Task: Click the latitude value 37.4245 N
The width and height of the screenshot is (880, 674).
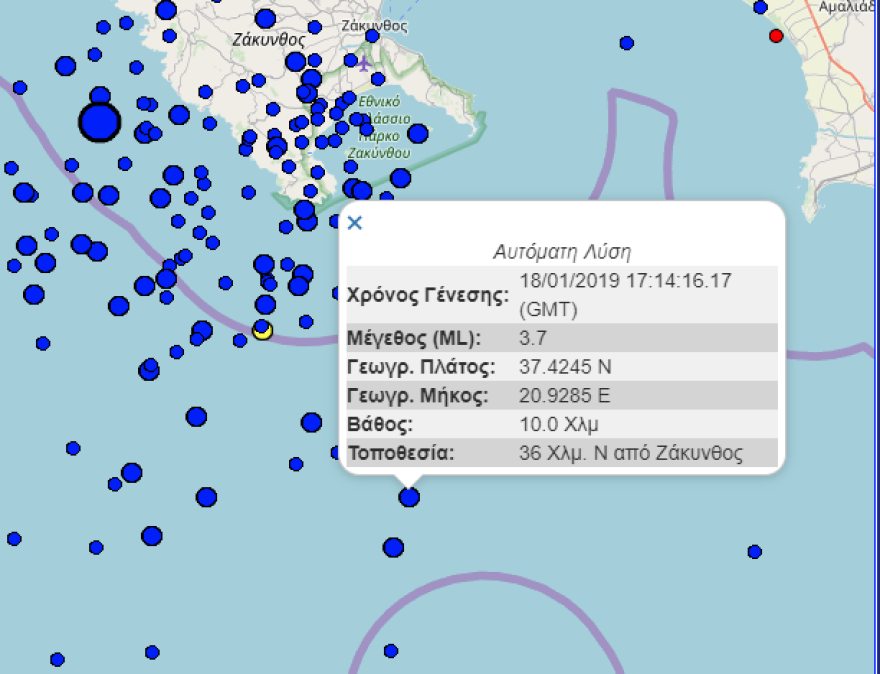Action: (566, 366)
